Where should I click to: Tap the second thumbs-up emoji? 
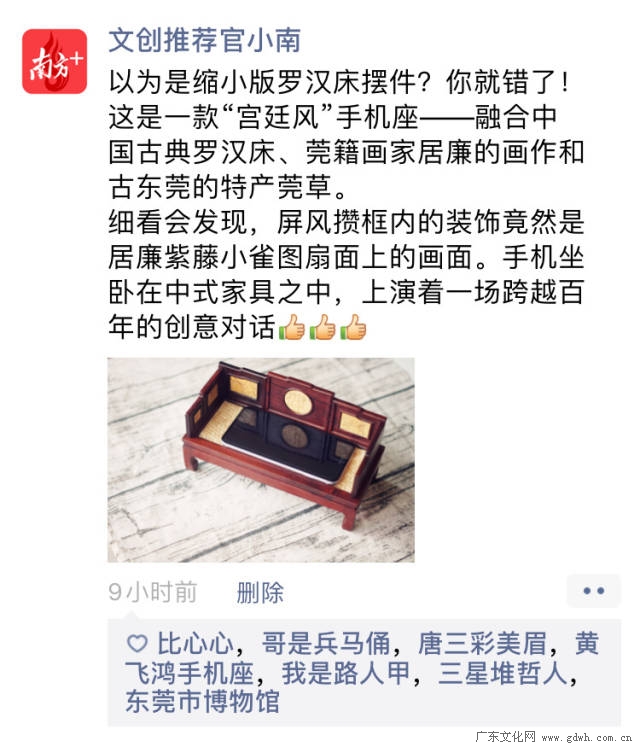coord(322,327)
